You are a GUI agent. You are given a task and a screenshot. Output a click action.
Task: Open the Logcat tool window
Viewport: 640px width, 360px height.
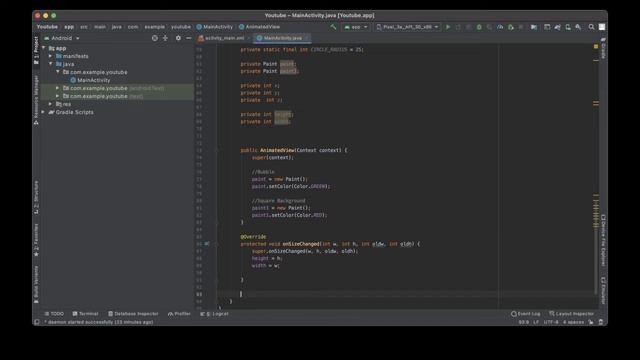[215, 314]
